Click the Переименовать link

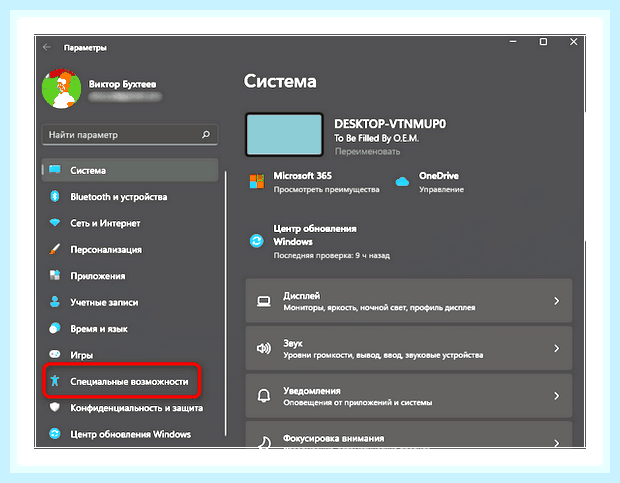pos(367,151)
